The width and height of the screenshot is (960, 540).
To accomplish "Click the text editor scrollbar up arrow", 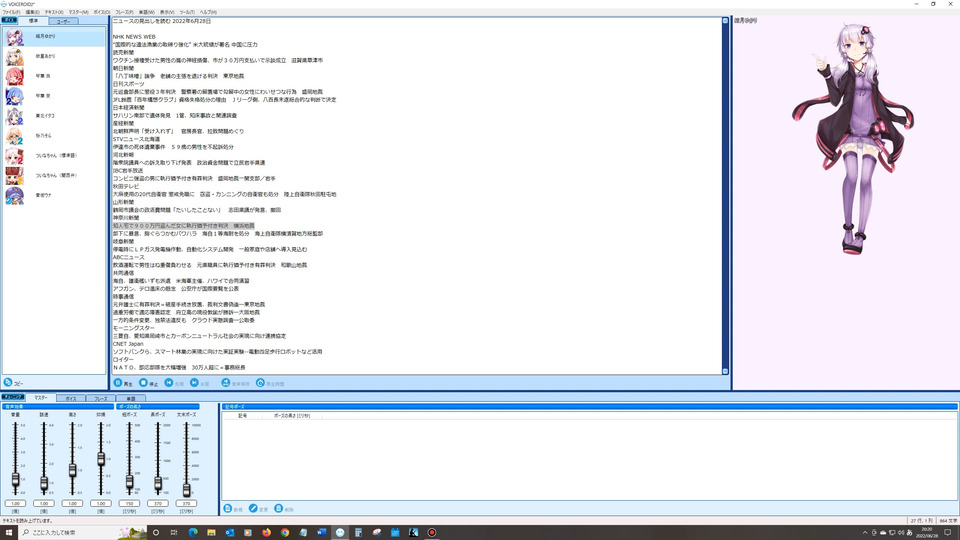I will pyautogui.click(x=725, y=21).
